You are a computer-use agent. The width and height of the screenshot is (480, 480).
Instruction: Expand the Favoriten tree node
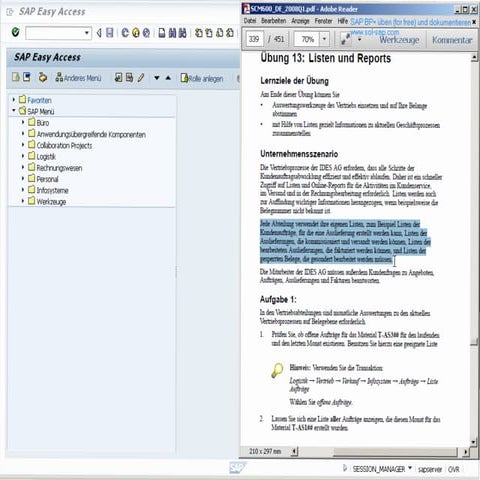pyautogui.click(x=14, y=99)
